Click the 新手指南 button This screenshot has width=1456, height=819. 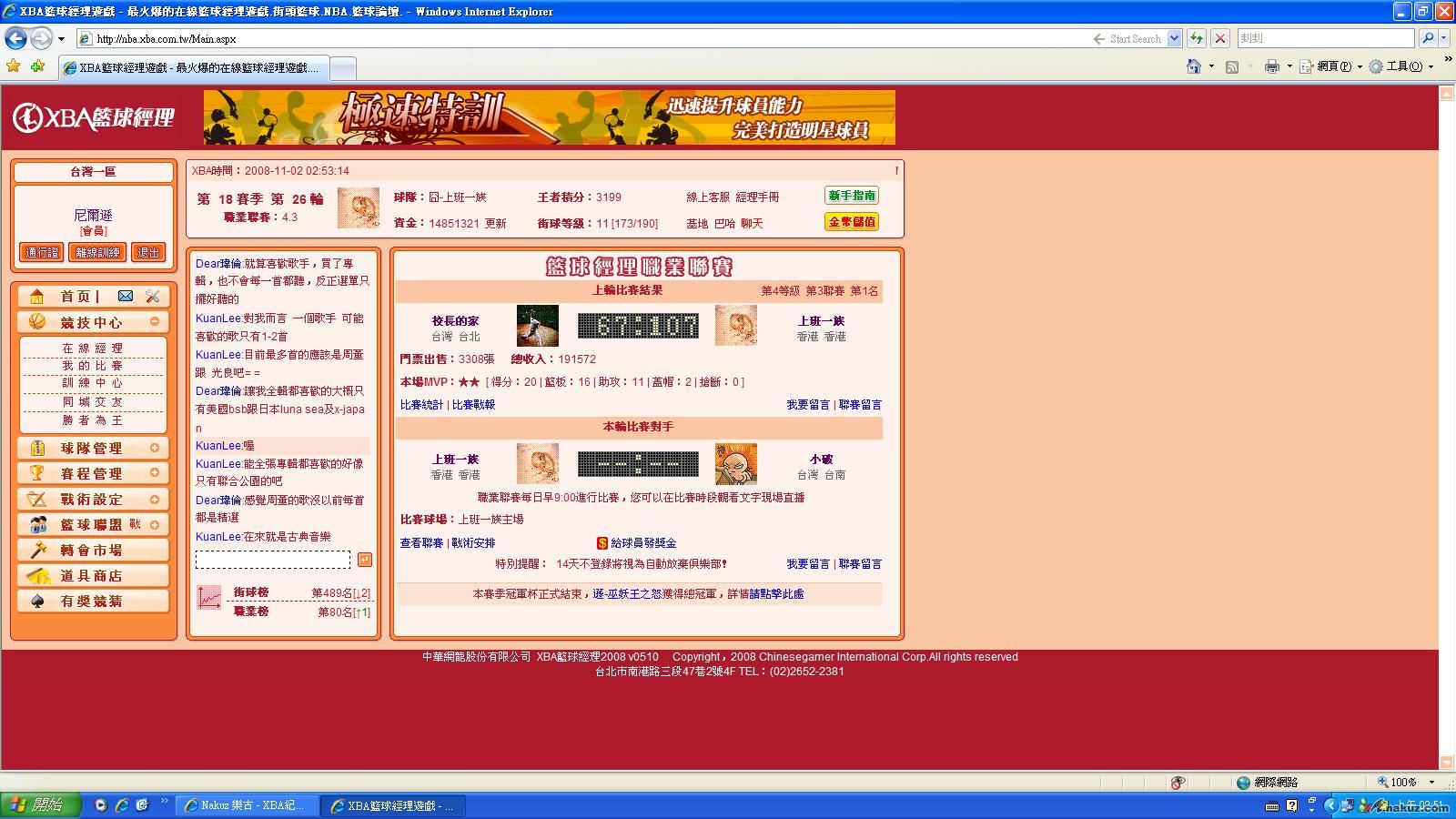851,196
